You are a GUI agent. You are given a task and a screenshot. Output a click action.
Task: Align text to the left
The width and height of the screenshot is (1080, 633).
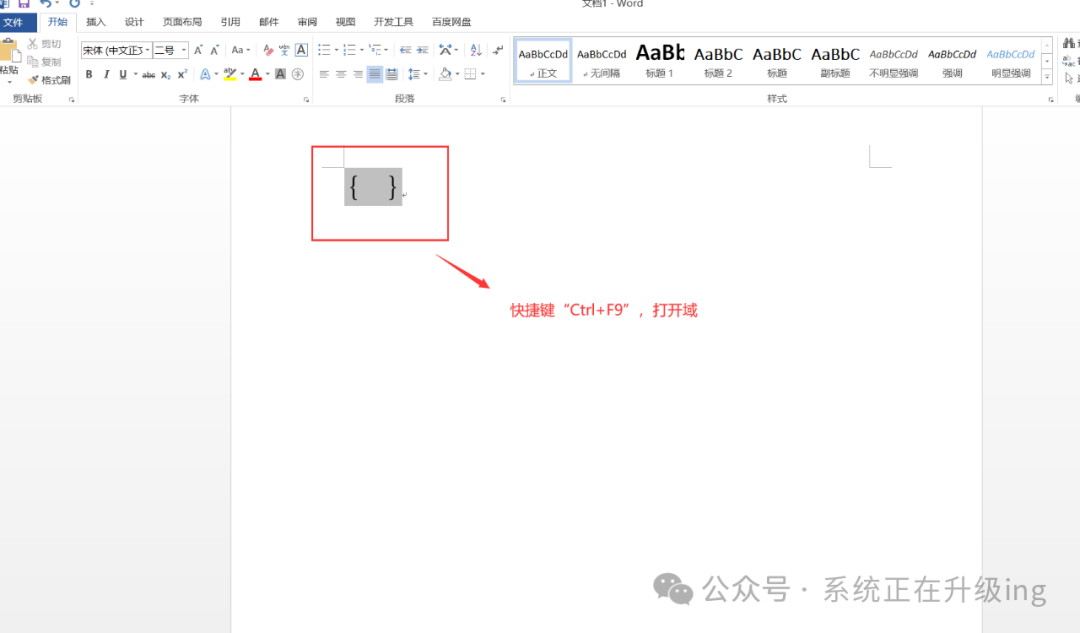pos(324,74)
